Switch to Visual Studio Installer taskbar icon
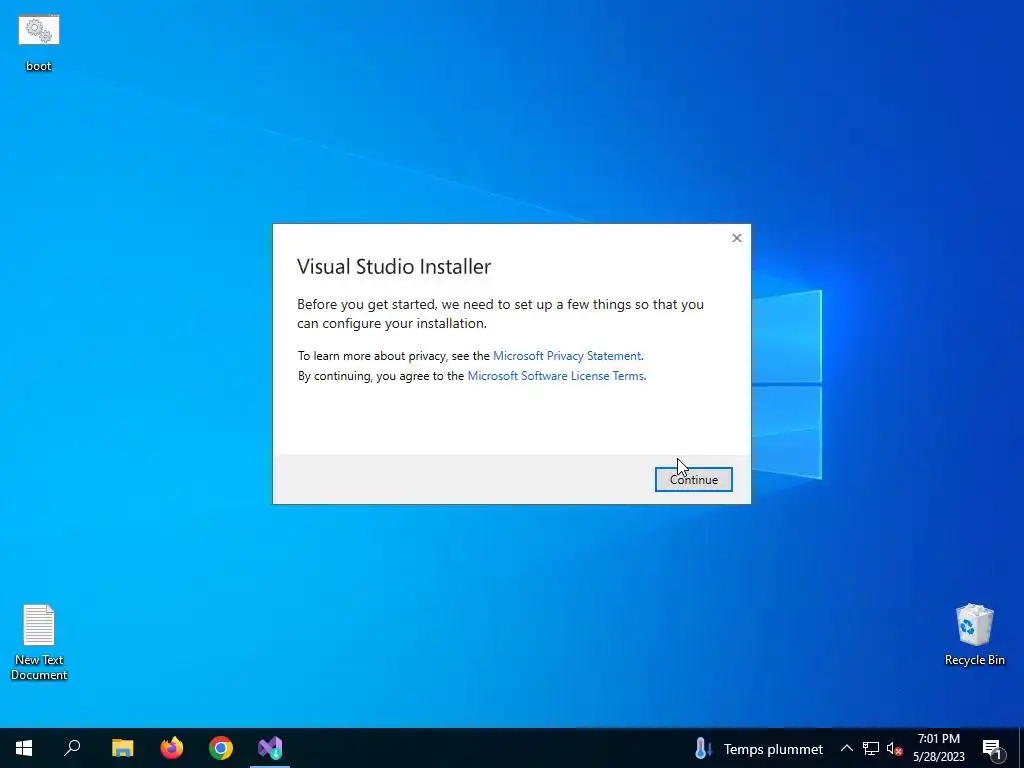This screenshot has height=768, width=1024. 270,748
